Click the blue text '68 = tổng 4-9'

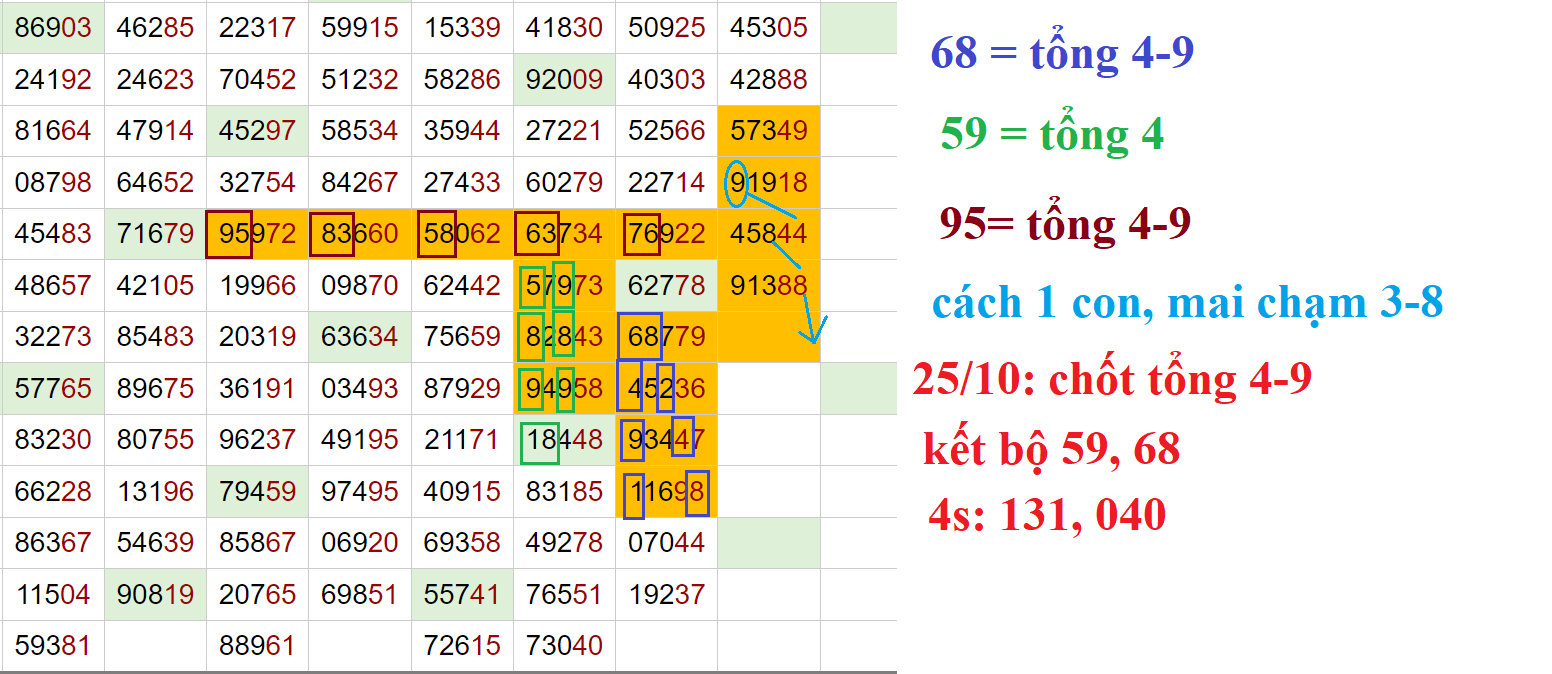tap(1061, 52)
